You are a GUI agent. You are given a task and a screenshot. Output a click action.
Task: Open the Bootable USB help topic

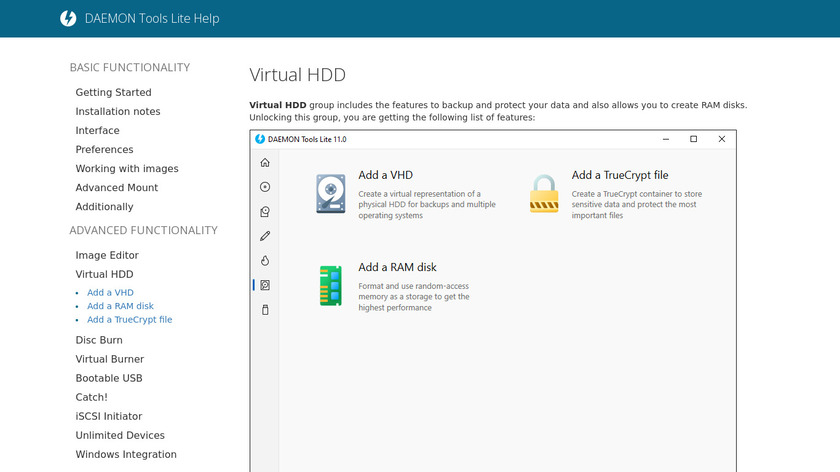[x=109, y=378]
